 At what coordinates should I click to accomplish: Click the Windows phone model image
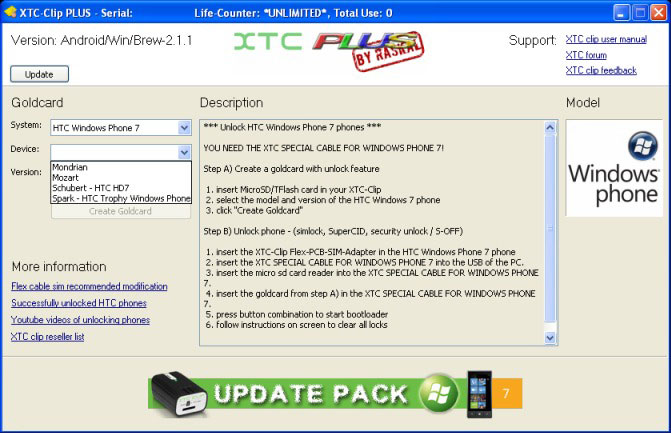click(x=614, y=168)
